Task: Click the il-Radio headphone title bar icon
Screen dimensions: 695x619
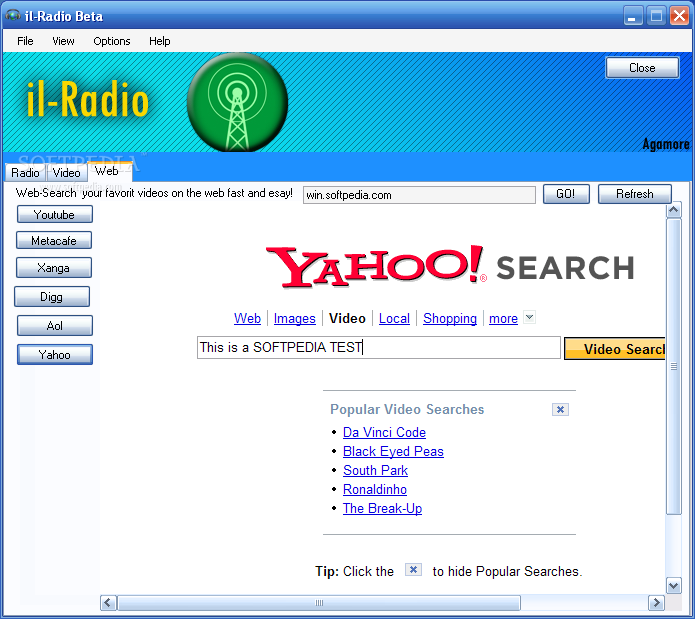Action: [13, 16]
